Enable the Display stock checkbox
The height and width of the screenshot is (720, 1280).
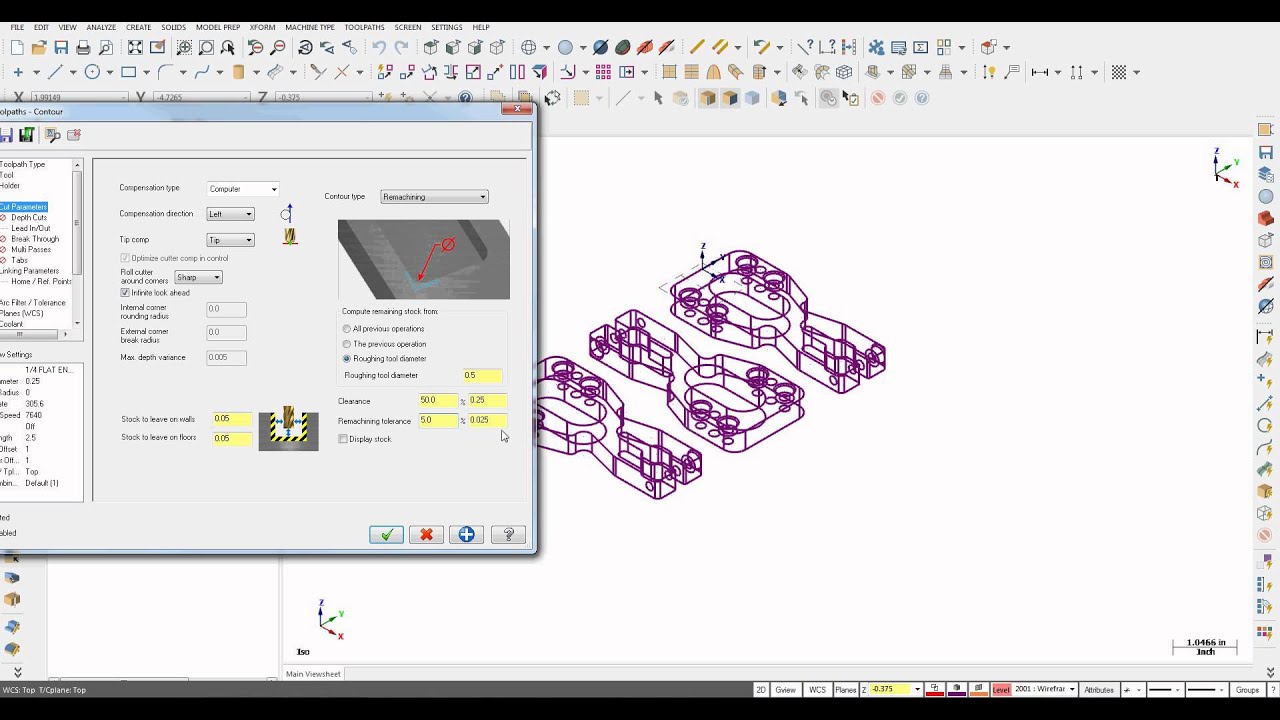pos(343,439)
